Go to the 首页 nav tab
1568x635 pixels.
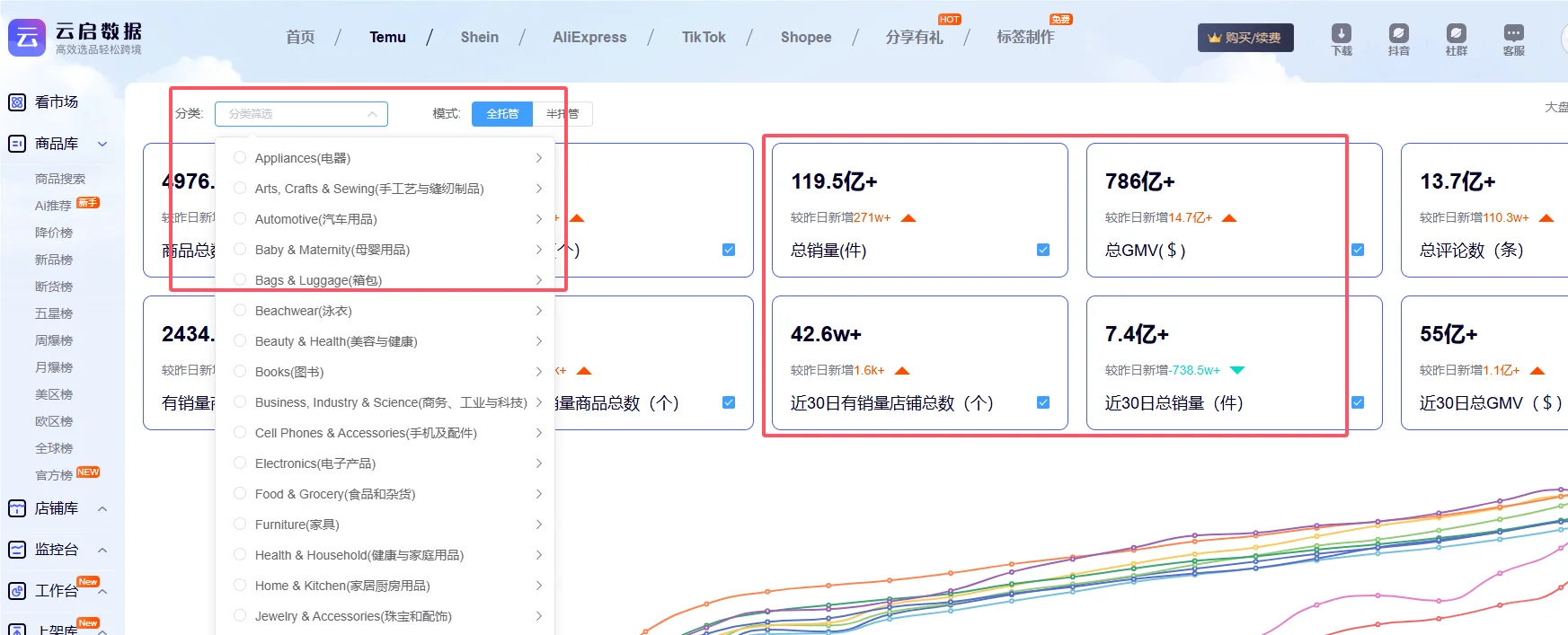pos(300,37)
